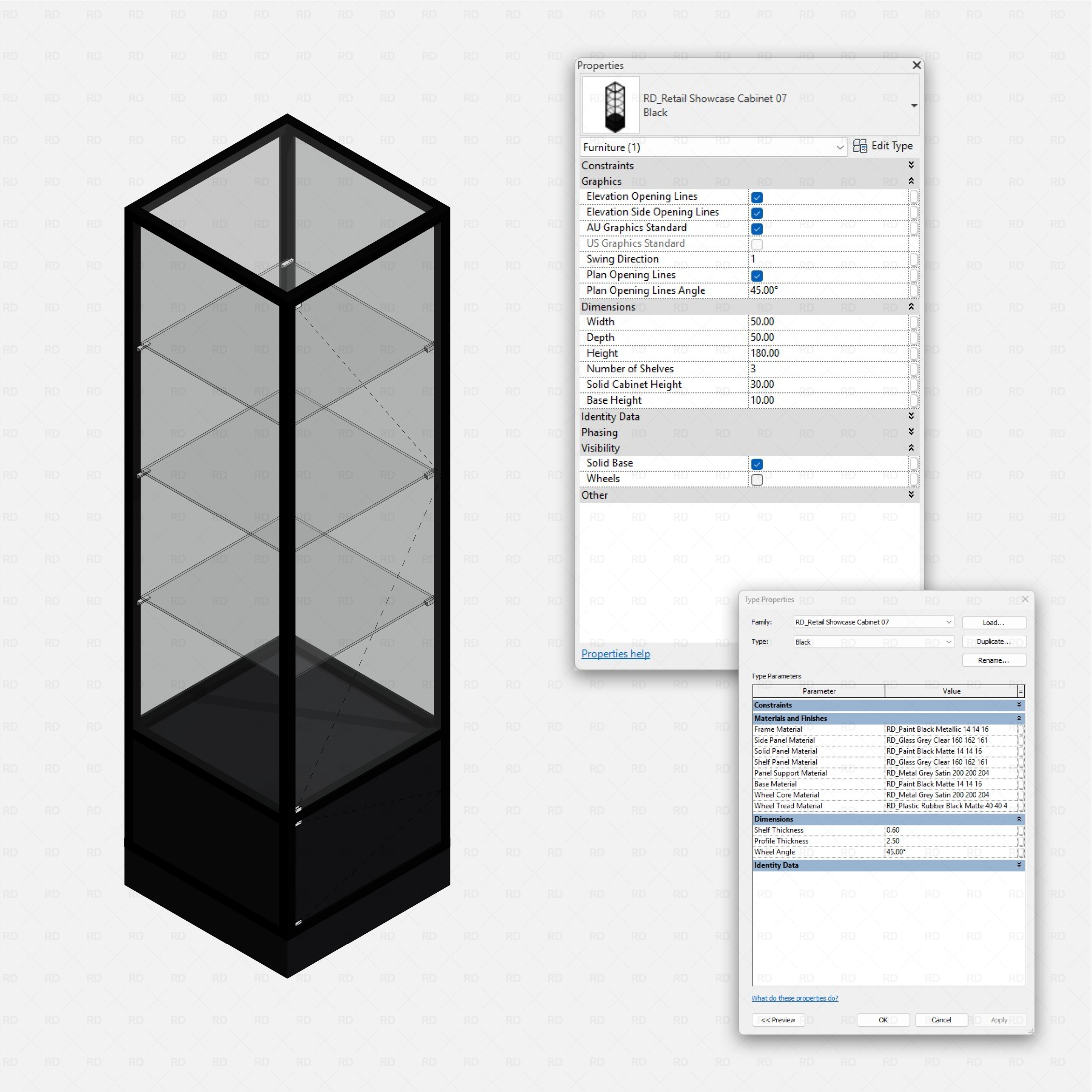
Task: Click the cabinet family preview thumbnail
Action: [611, 105]
